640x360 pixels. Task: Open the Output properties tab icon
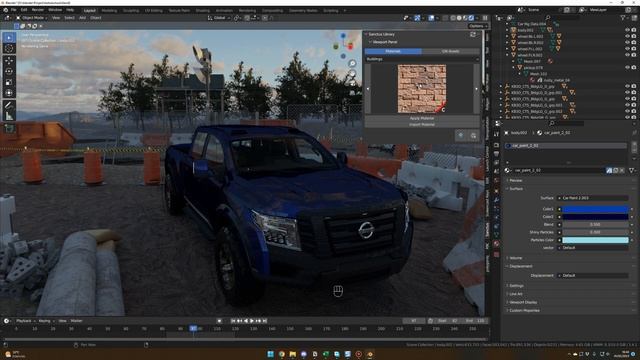[x=496, y=153]
